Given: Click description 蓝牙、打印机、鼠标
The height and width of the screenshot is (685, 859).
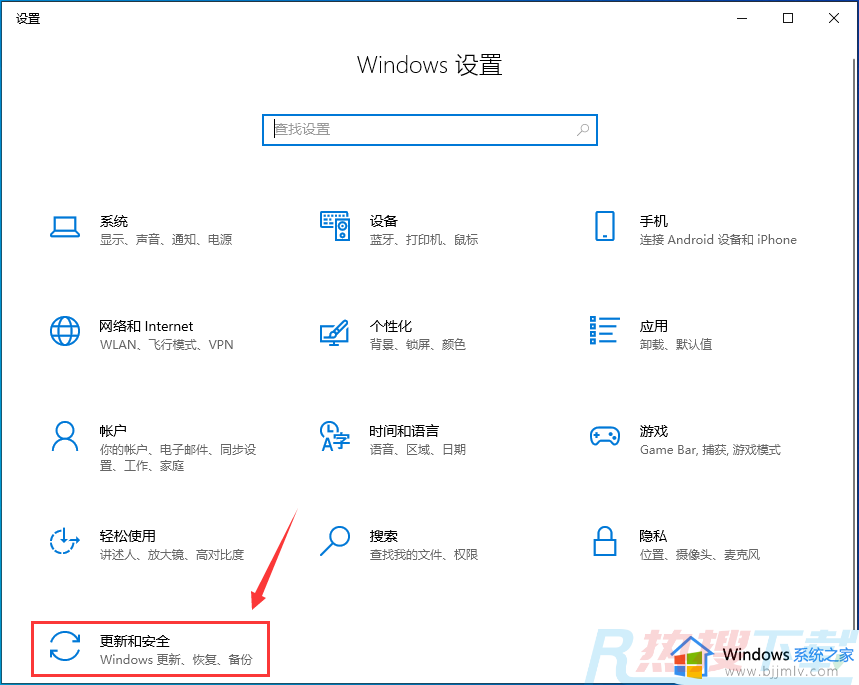Looking at the screenshot, I should pyautogui.click(x=424, y=240).
